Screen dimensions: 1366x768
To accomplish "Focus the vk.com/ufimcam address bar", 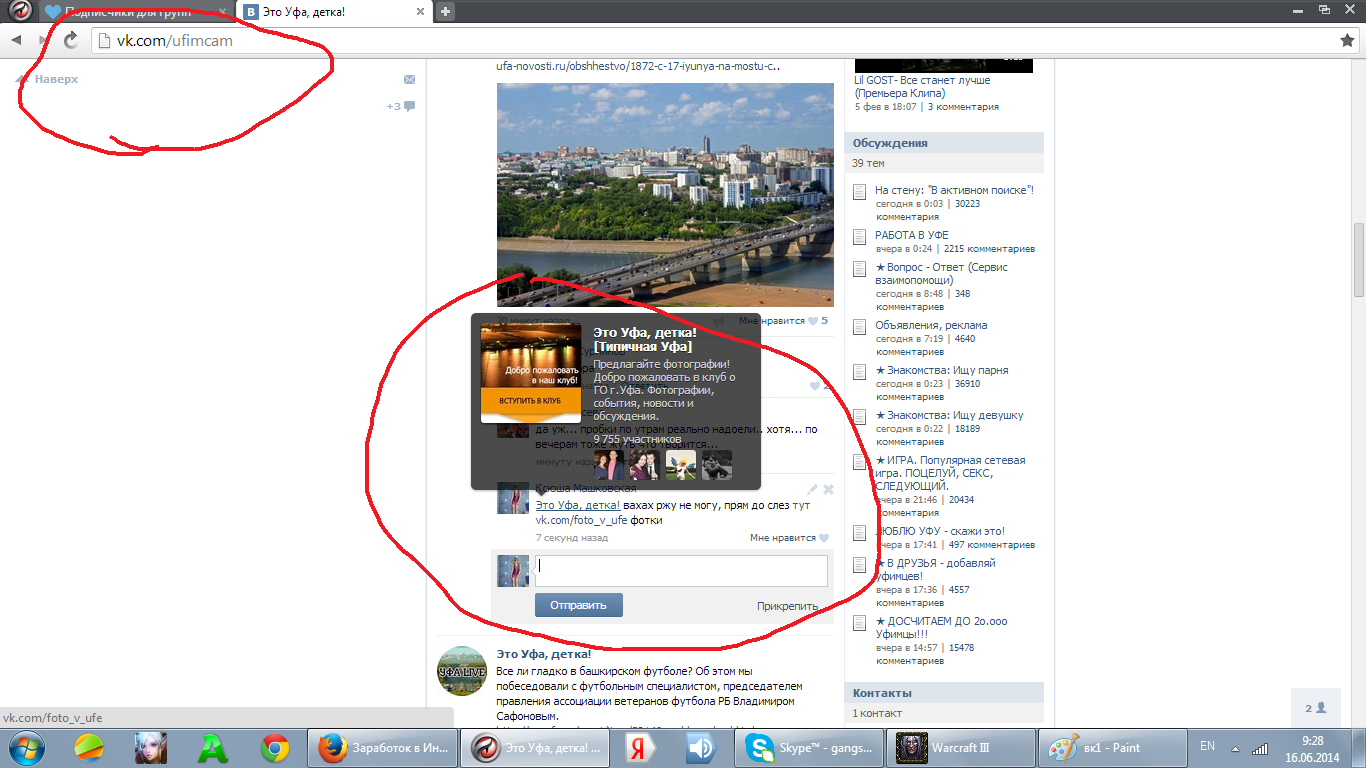I will point(710,41).
